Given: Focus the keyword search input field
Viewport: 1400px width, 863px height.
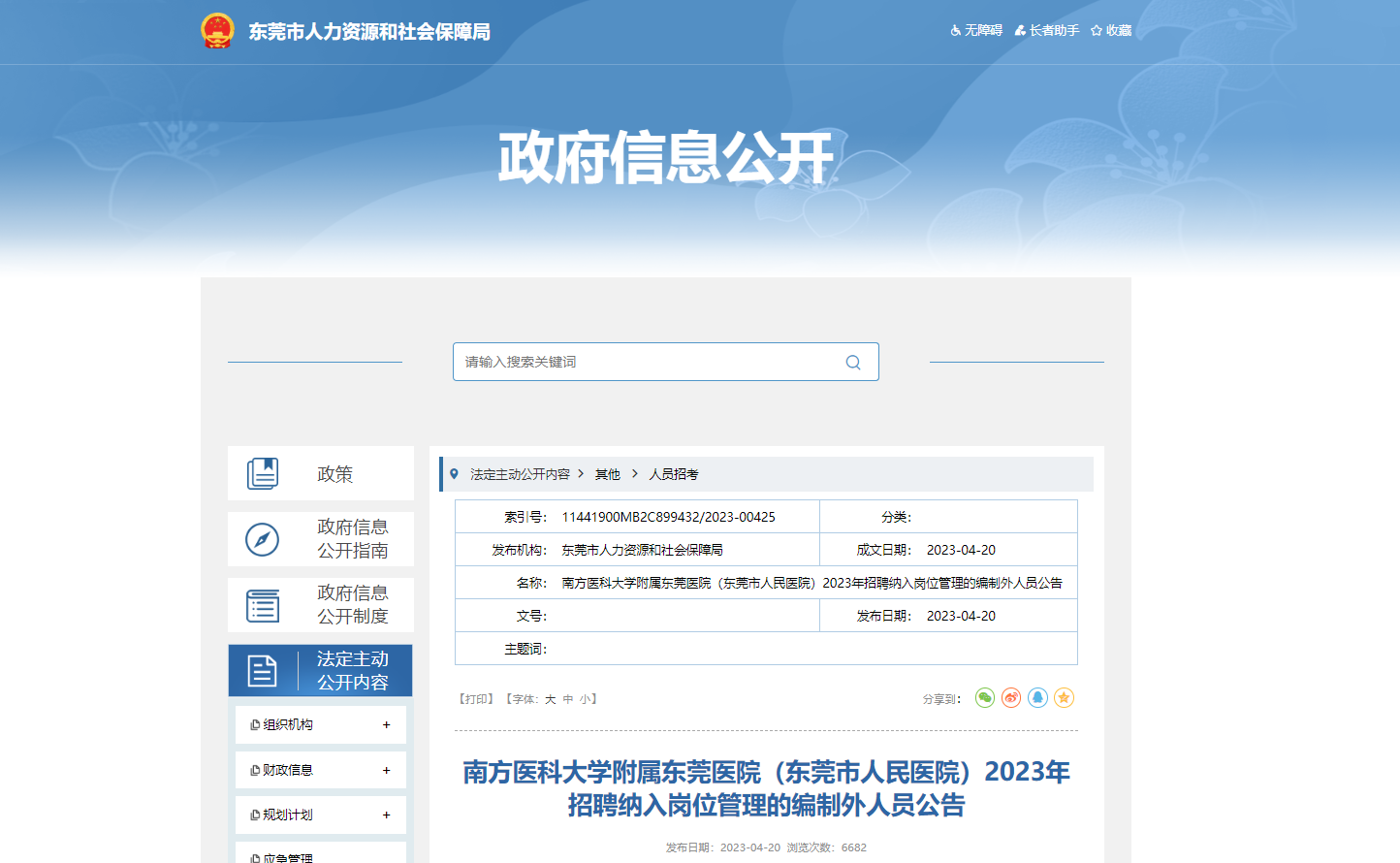Looking at the screenshot, I should [645, 362].
